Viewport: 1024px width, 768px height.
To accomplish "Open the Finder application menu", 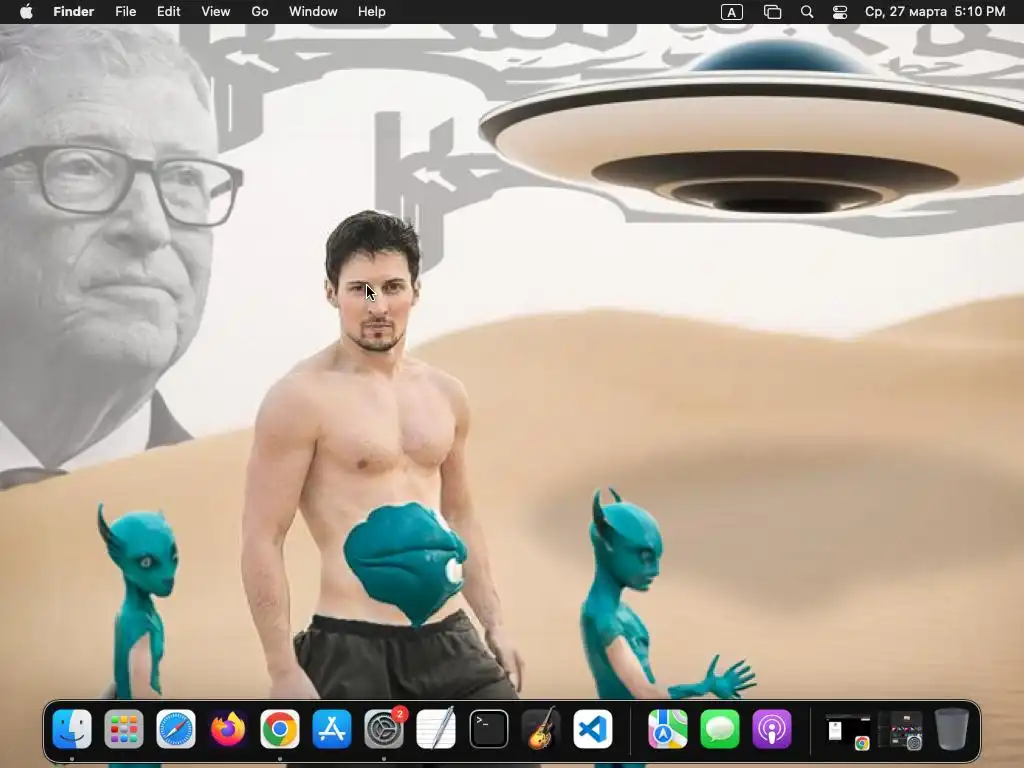I will [x=73, y=12].
